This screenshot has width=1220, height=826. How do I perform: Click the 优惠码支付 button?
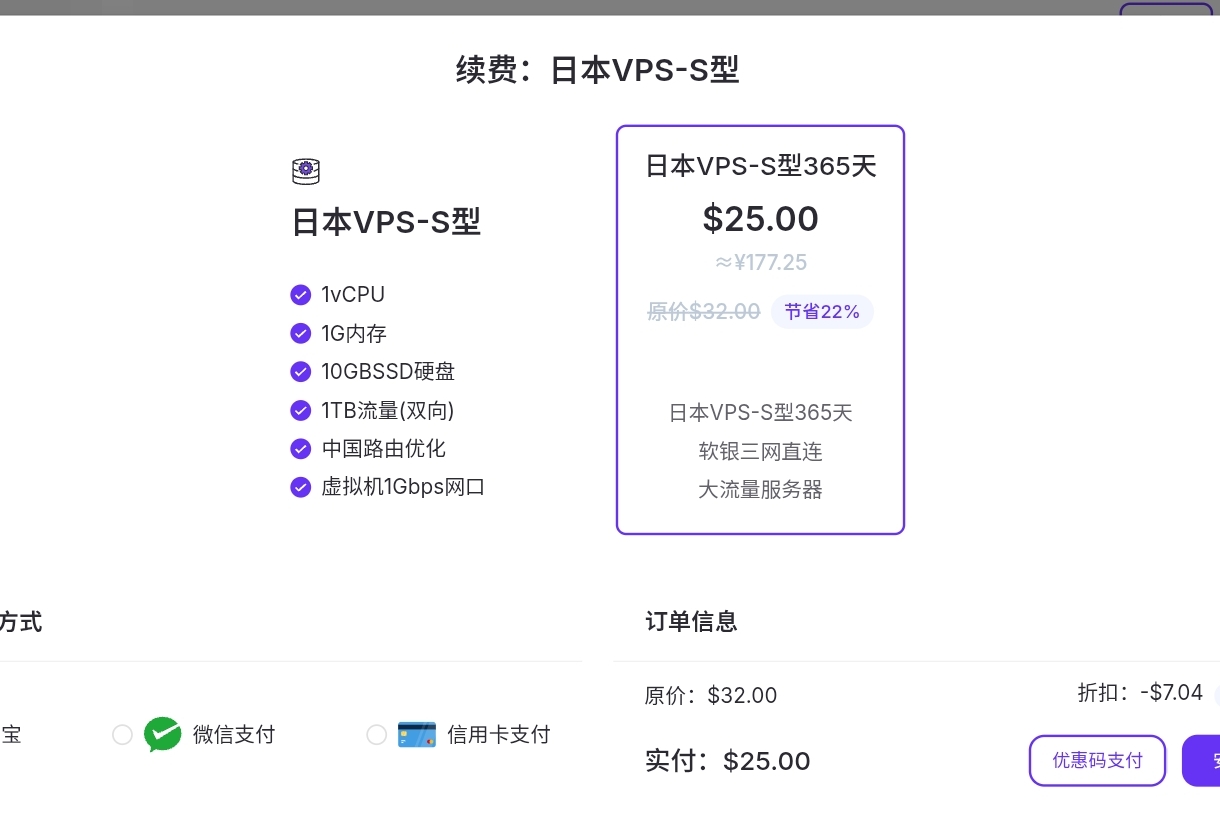click(x=1097, y=760)
